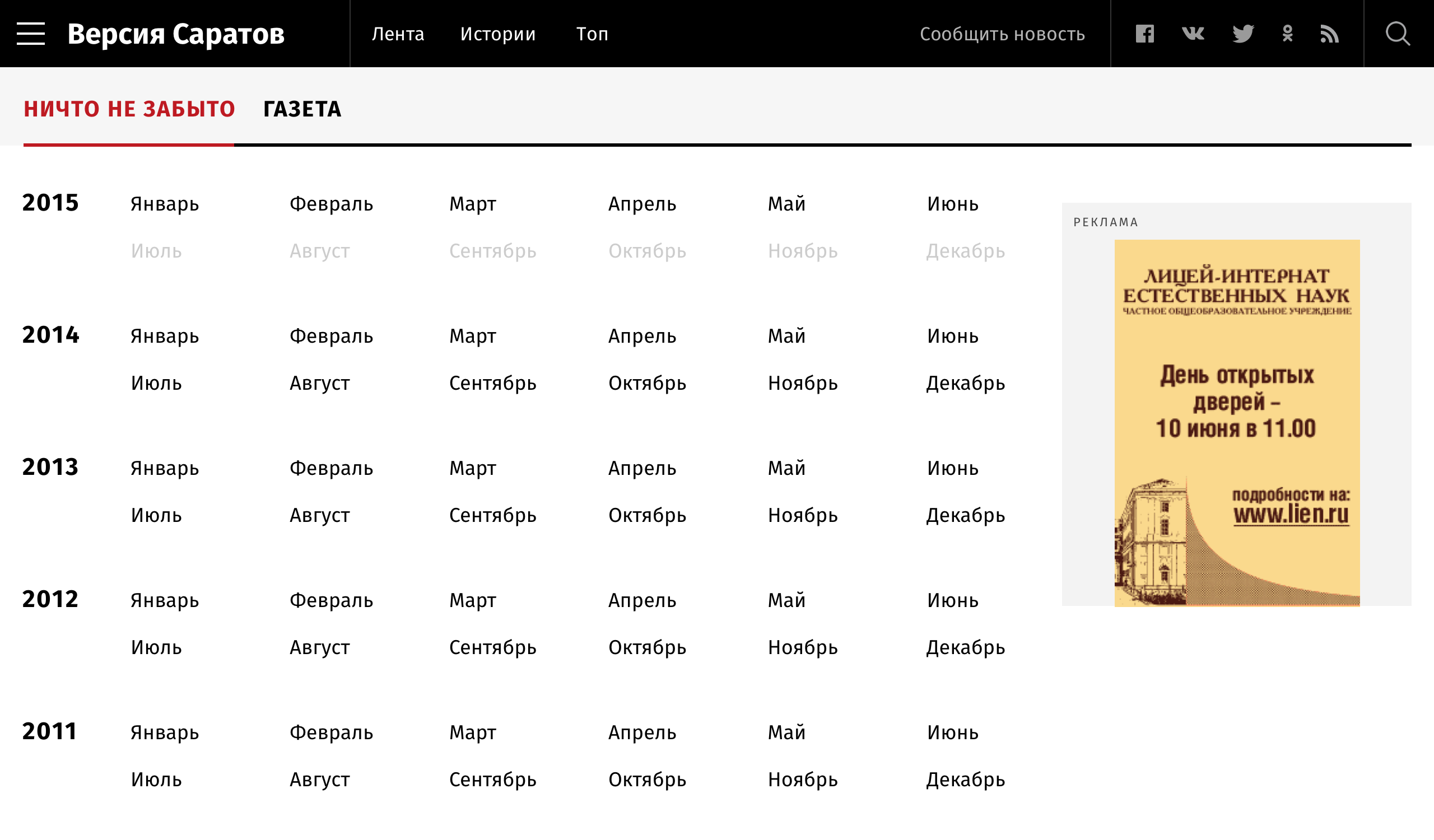Switch to the ГАЗЕТА tab
This screenshot has width=1434, height=840.
click(x=302, y=109)
